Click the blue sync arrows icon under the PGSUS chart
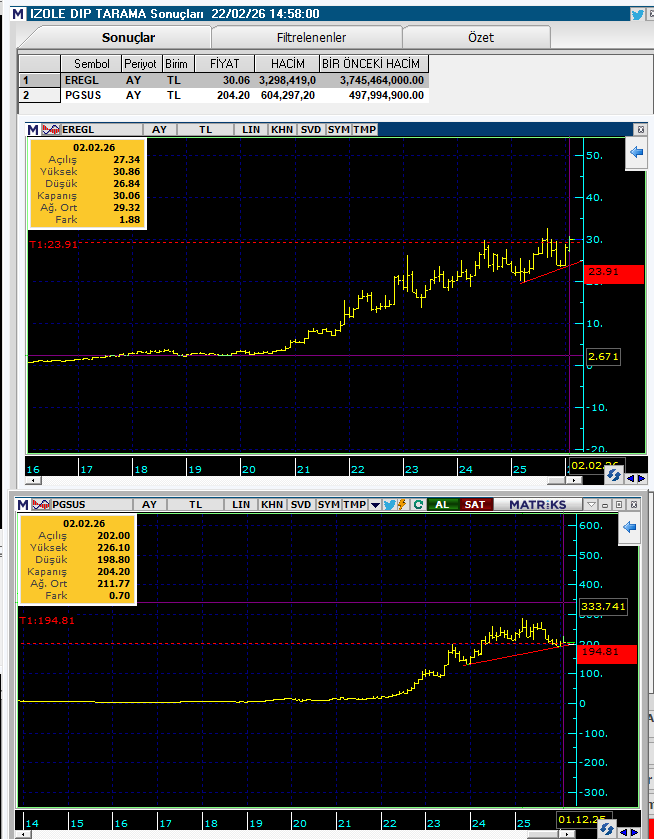 pos(607,830)
